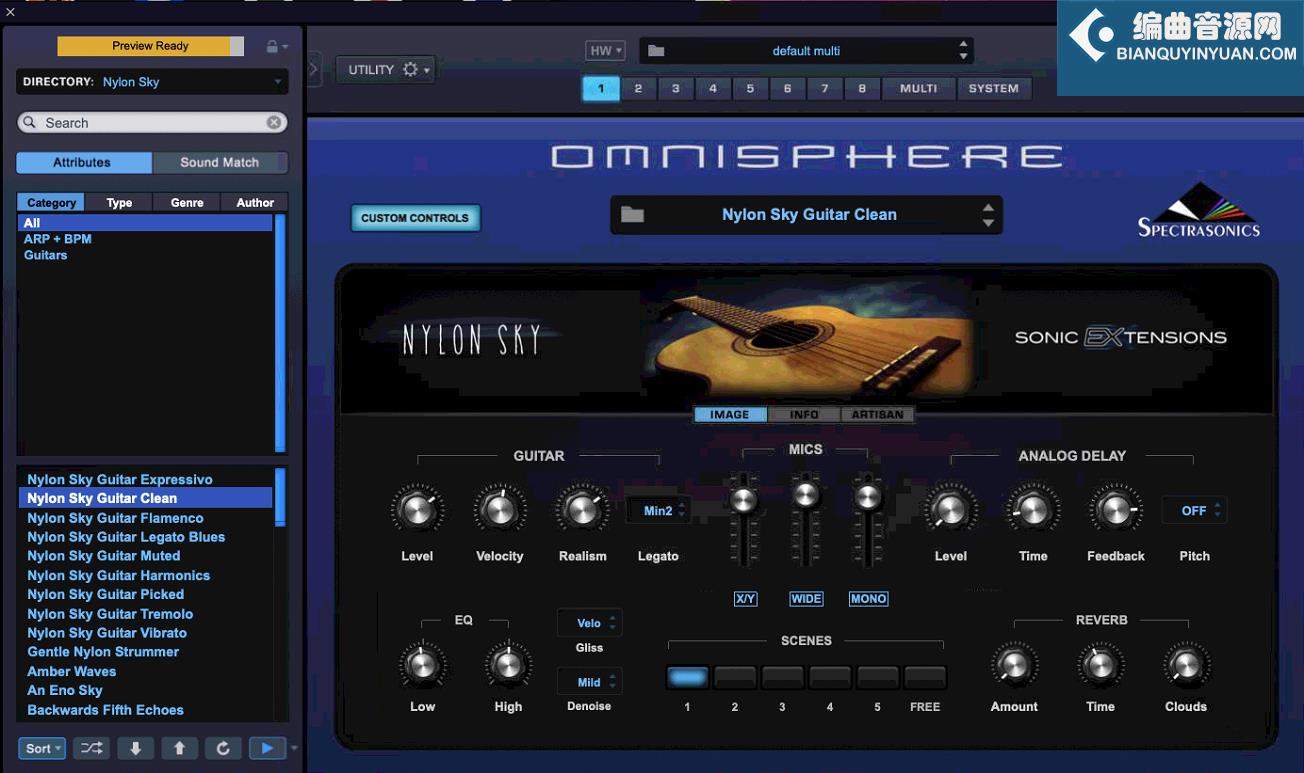Select Scene 1
The height and width of the screenshot is (773, 1304).
[x=687, y=678]
